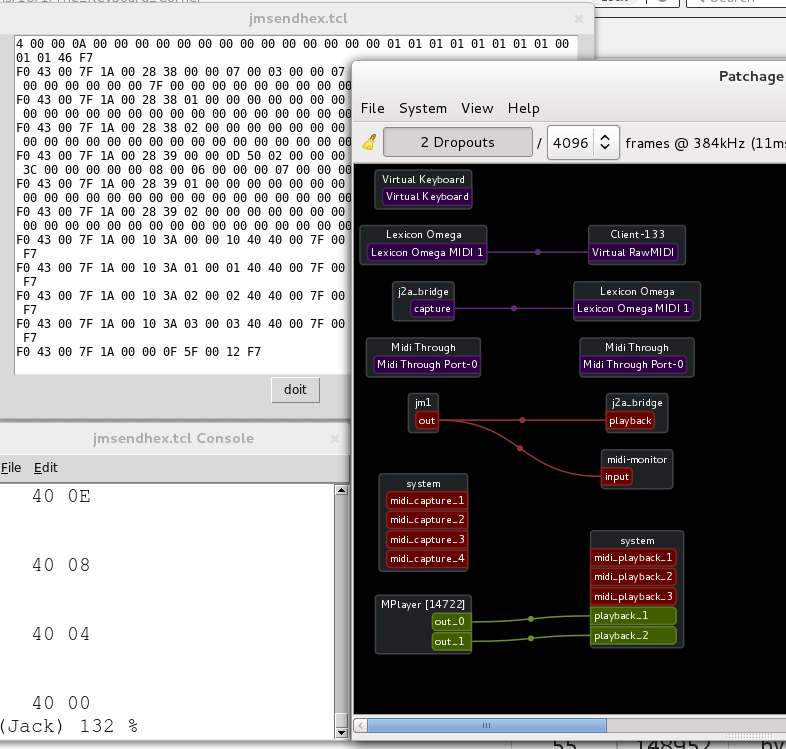Click the connection dot between Lexicon Omega and Virtual RawMIDI
786x749 pixels.
(x=537, y=252)
